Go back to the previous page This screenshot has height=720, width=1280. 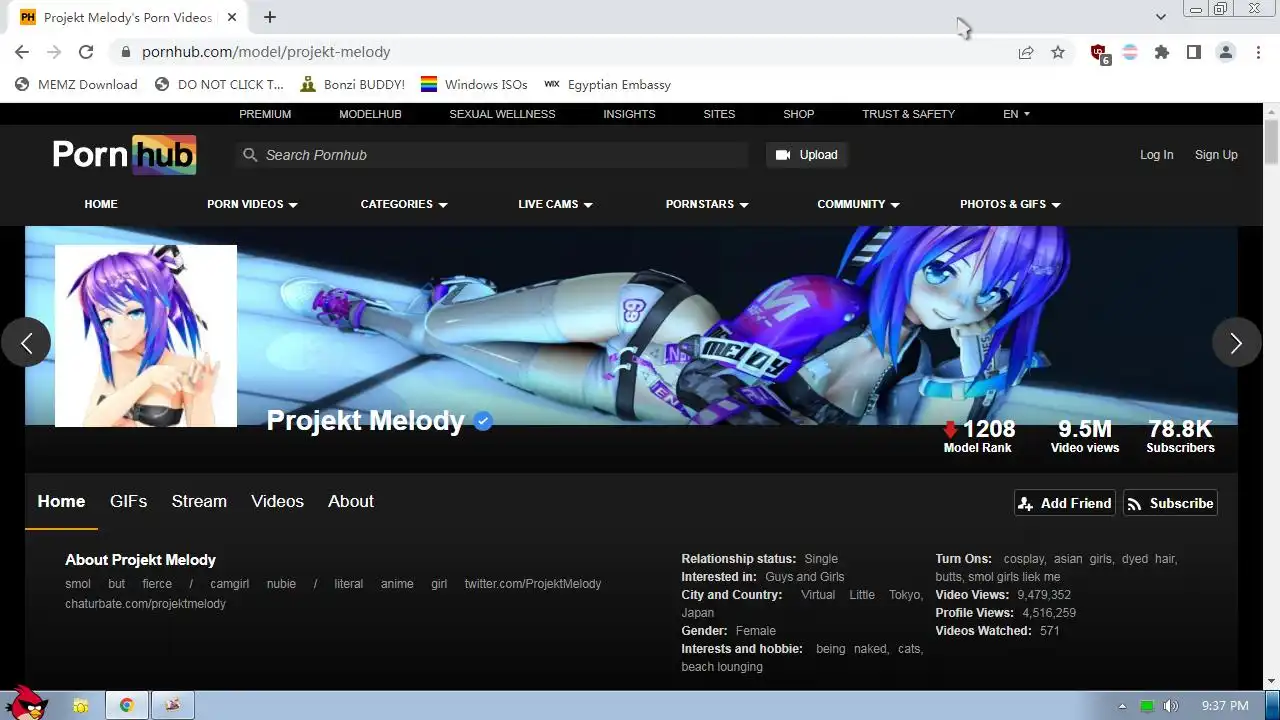tap(22, 52)
